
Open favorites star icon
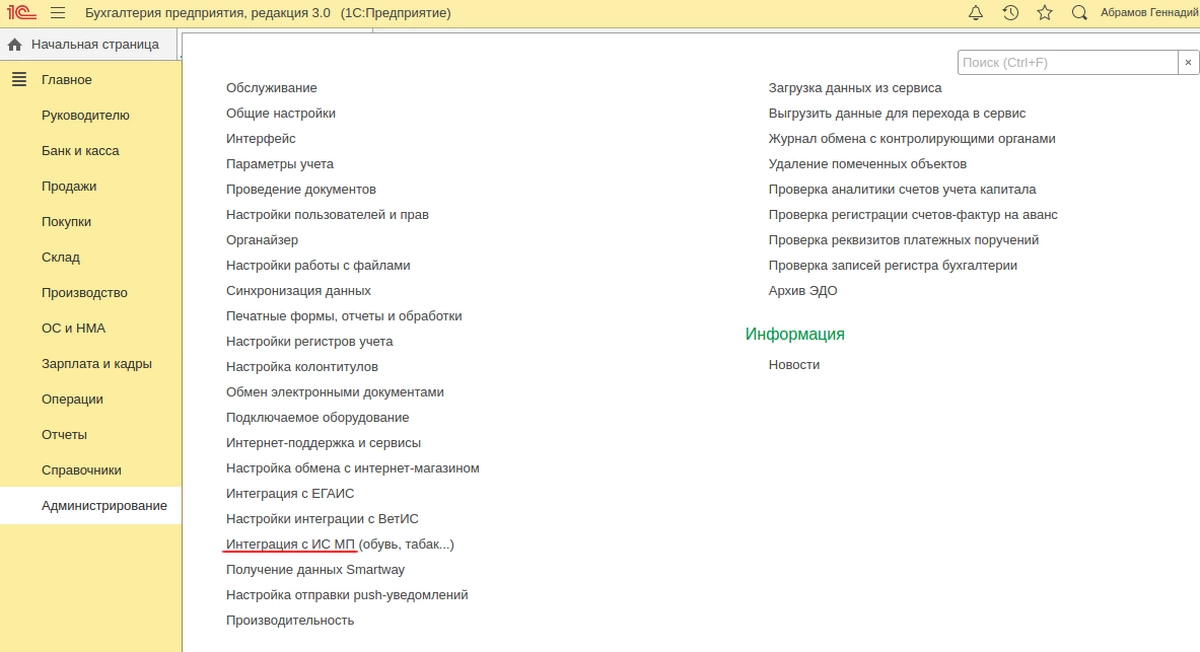point(1045,13)
